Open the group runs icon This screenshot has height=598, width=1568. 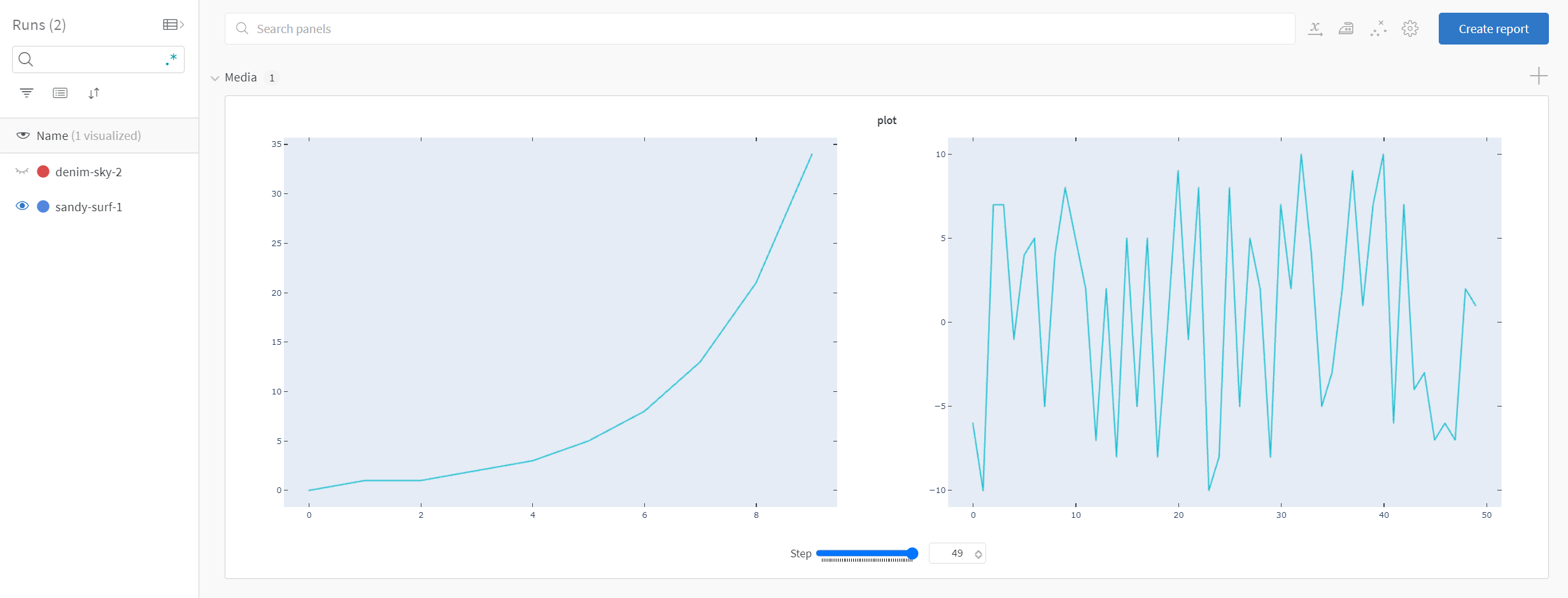tap(60, 93)
